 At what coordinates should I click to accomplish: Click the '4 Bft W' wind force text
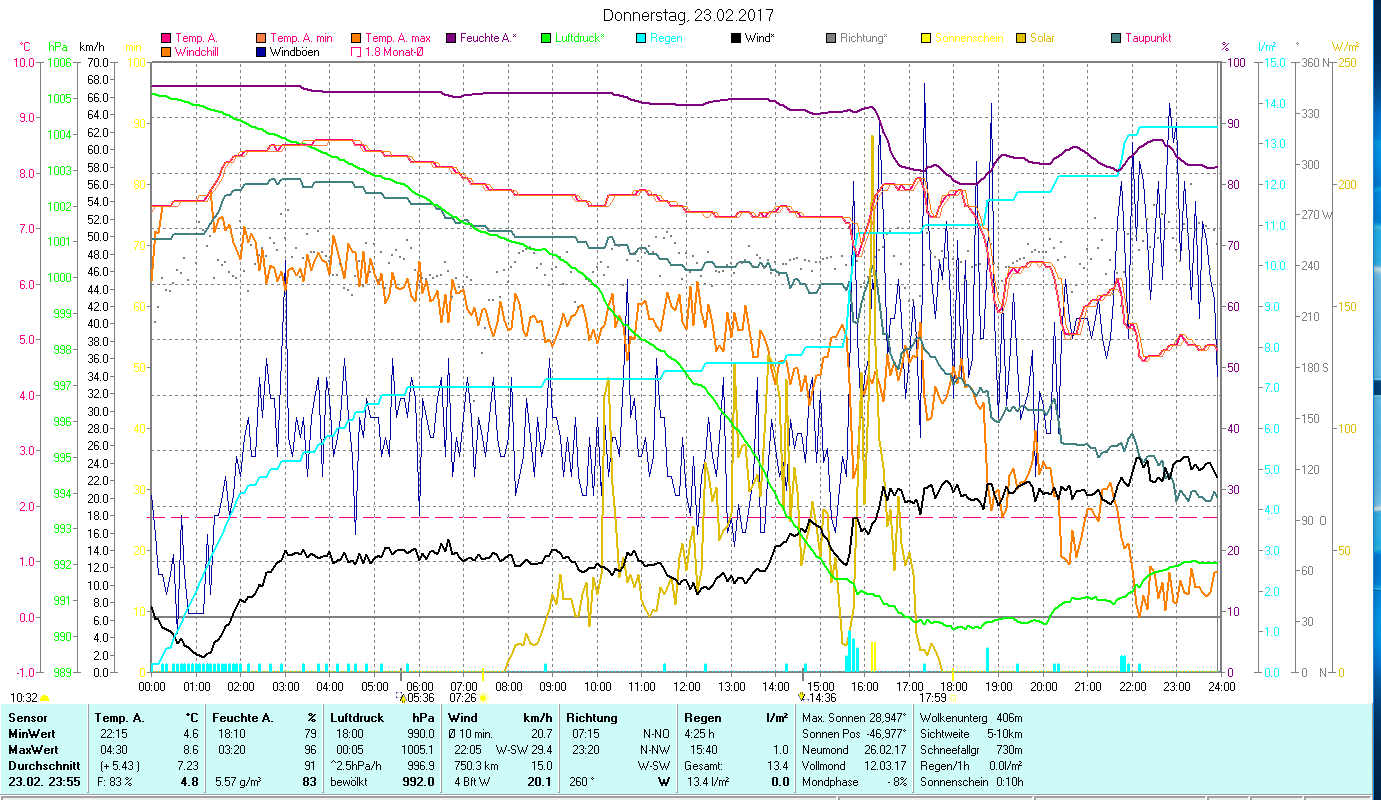(473, 782)
